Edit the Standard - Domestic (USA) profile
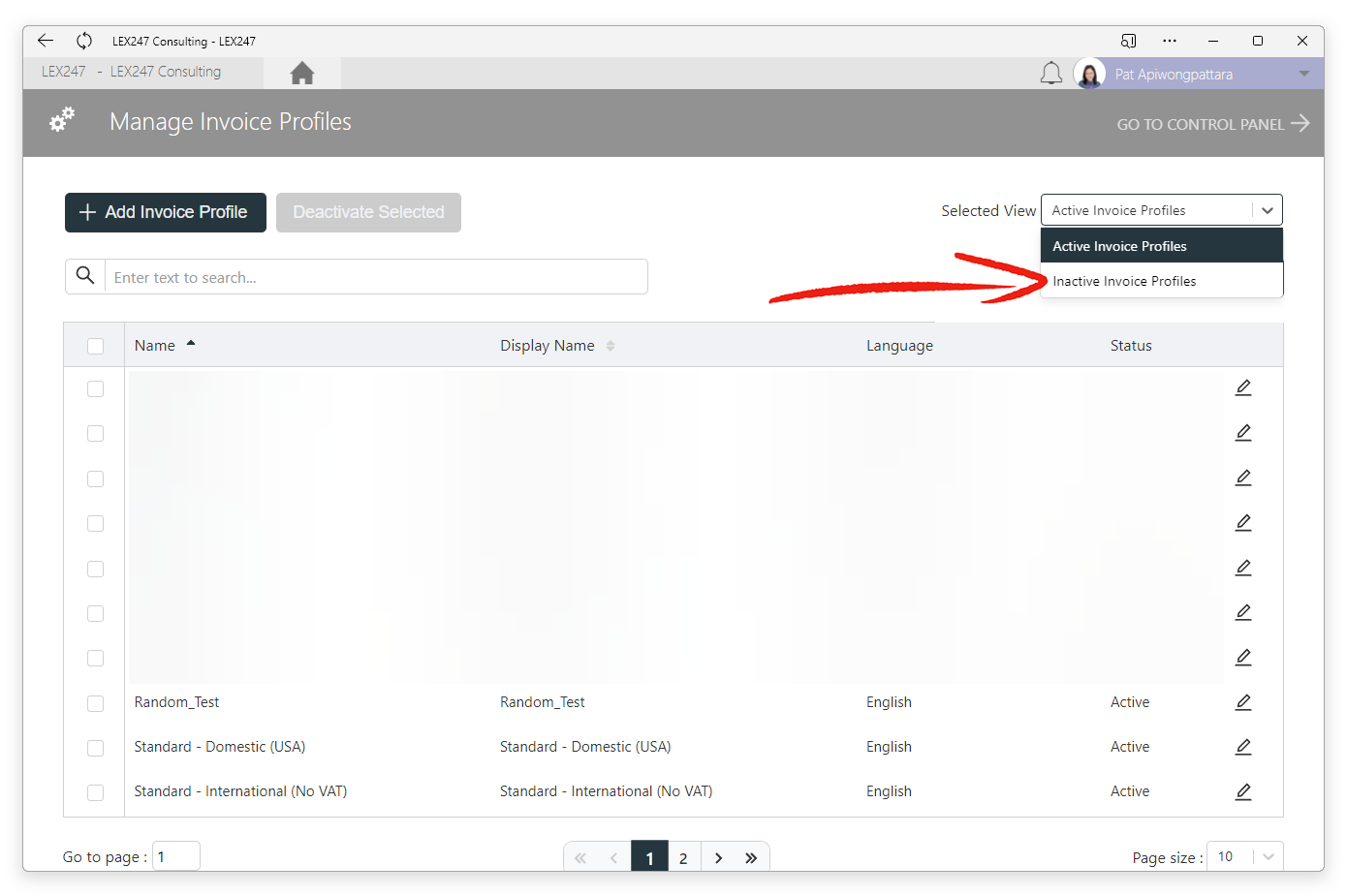Image resolution: width=1347 pixels, height=896 pixels. pos(1243,747)
